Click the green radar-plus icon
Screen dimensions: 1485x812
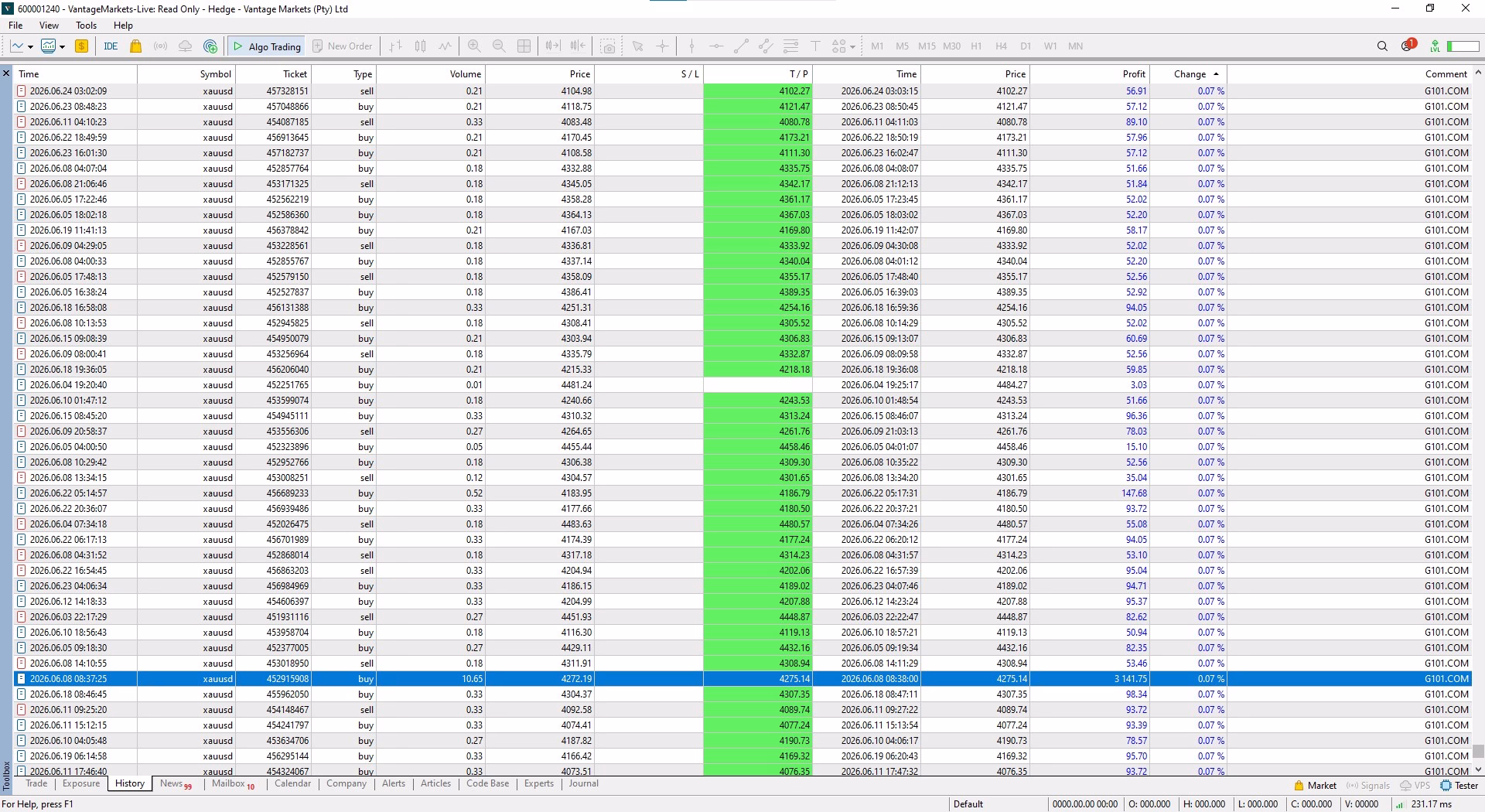coord(210,46)
